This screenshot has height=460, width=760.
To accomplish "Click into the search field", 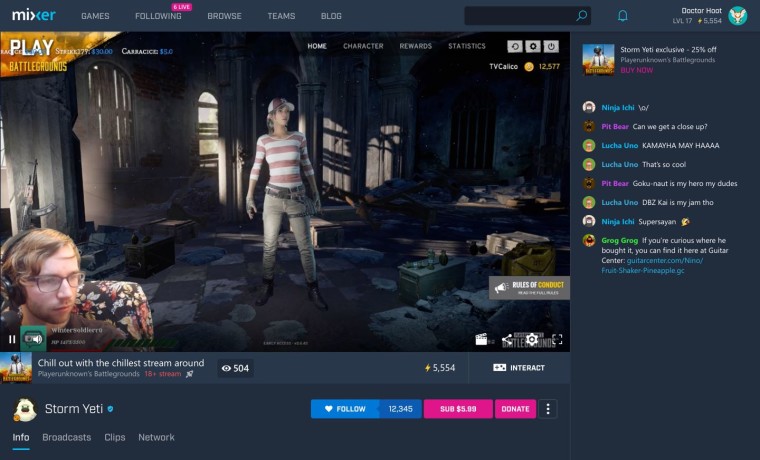I will click(519, 16).
